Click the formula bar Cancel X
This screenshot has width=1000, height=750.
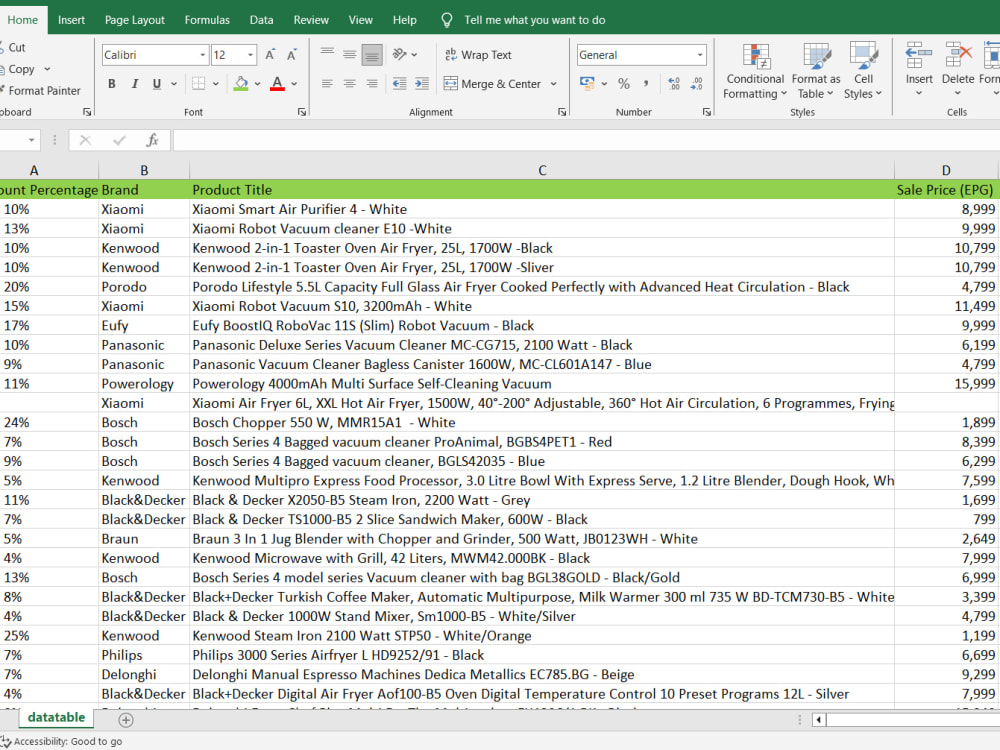tap(85, 140)
